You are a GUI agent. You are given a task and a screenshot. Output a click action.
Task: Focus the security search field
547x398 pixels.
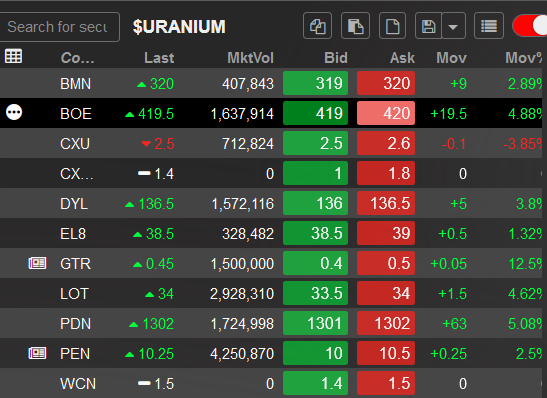tap(59, 27)
